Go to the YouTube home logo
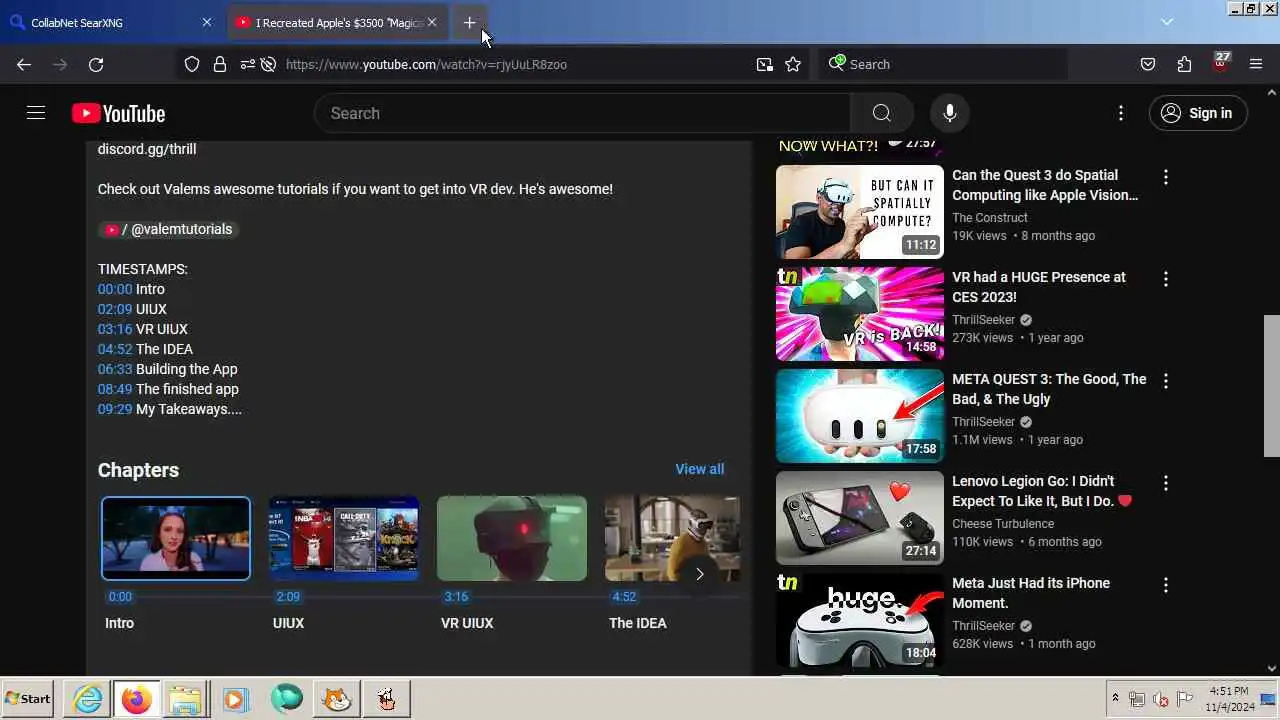This screenshot has height=720, width=1280. (x=118, y=113)
